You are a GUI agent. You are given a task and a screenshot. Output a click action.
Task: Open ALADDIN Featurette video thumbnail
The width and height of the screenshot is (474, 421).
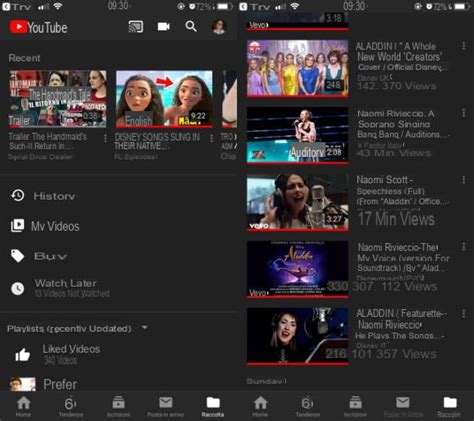(298, 336)
